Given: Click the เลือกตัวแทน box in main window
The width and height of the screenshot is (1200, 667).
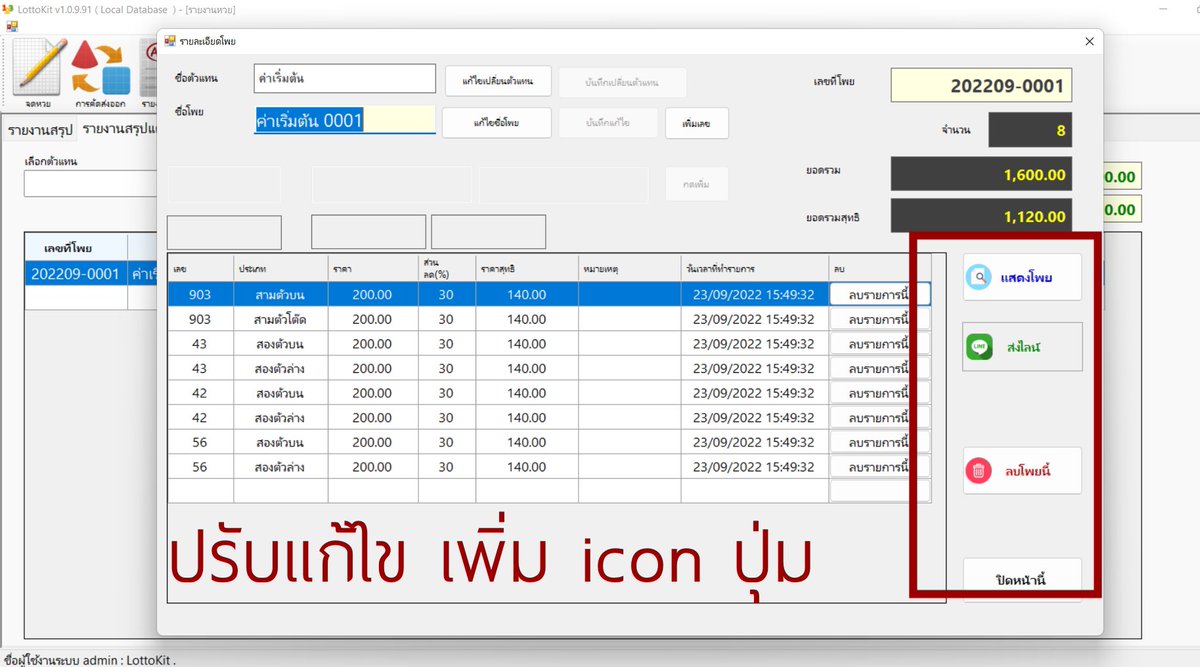Looking at the screenshot, I should point(90,184).
